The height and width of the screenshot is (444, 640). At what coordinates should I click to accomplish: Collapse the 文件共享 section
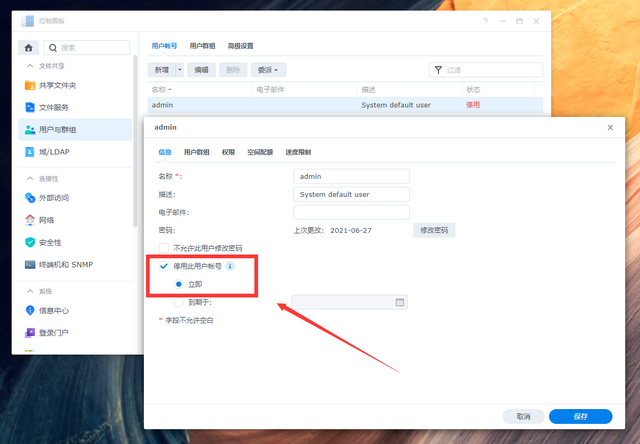30,66
